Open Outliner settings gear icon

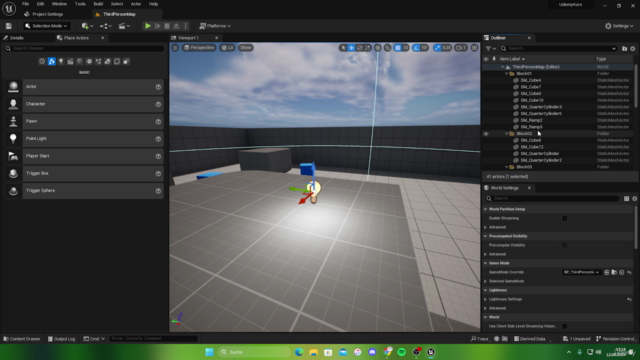(633, 49)
